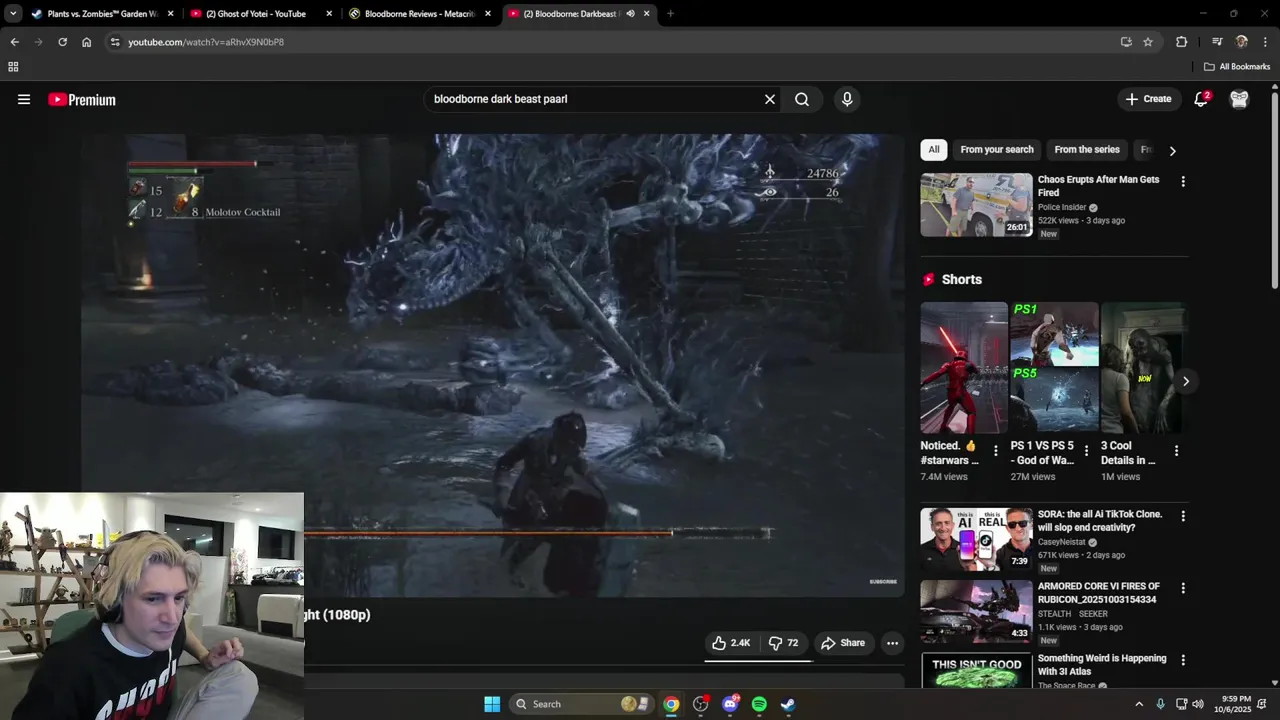The width and height of the screenshot is (1280, 720).
Task: Install app icon in address bar
Action: pos(1126,42)
